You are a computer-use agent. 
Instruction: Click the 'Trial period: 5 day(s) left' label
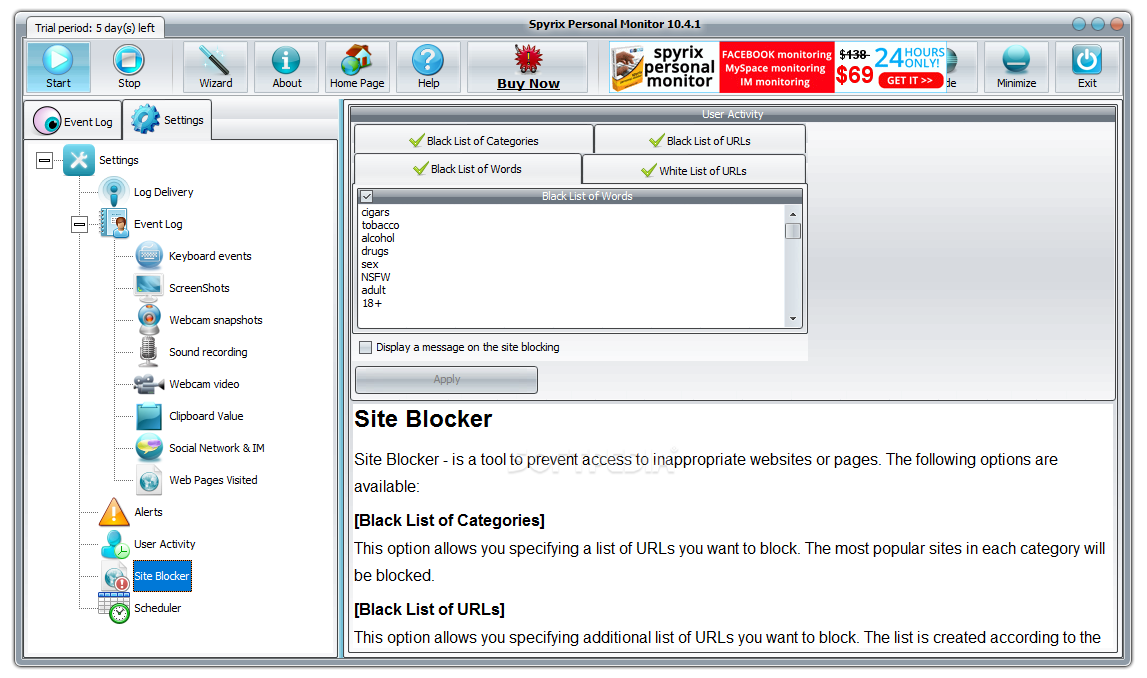click(95, 28)
